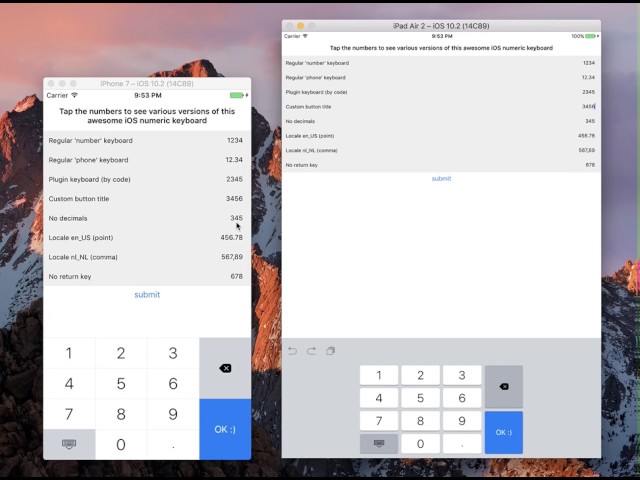Tap key 8 on iPhone keyboard
This screenshot has width=640, height=480.
[121, 414]
